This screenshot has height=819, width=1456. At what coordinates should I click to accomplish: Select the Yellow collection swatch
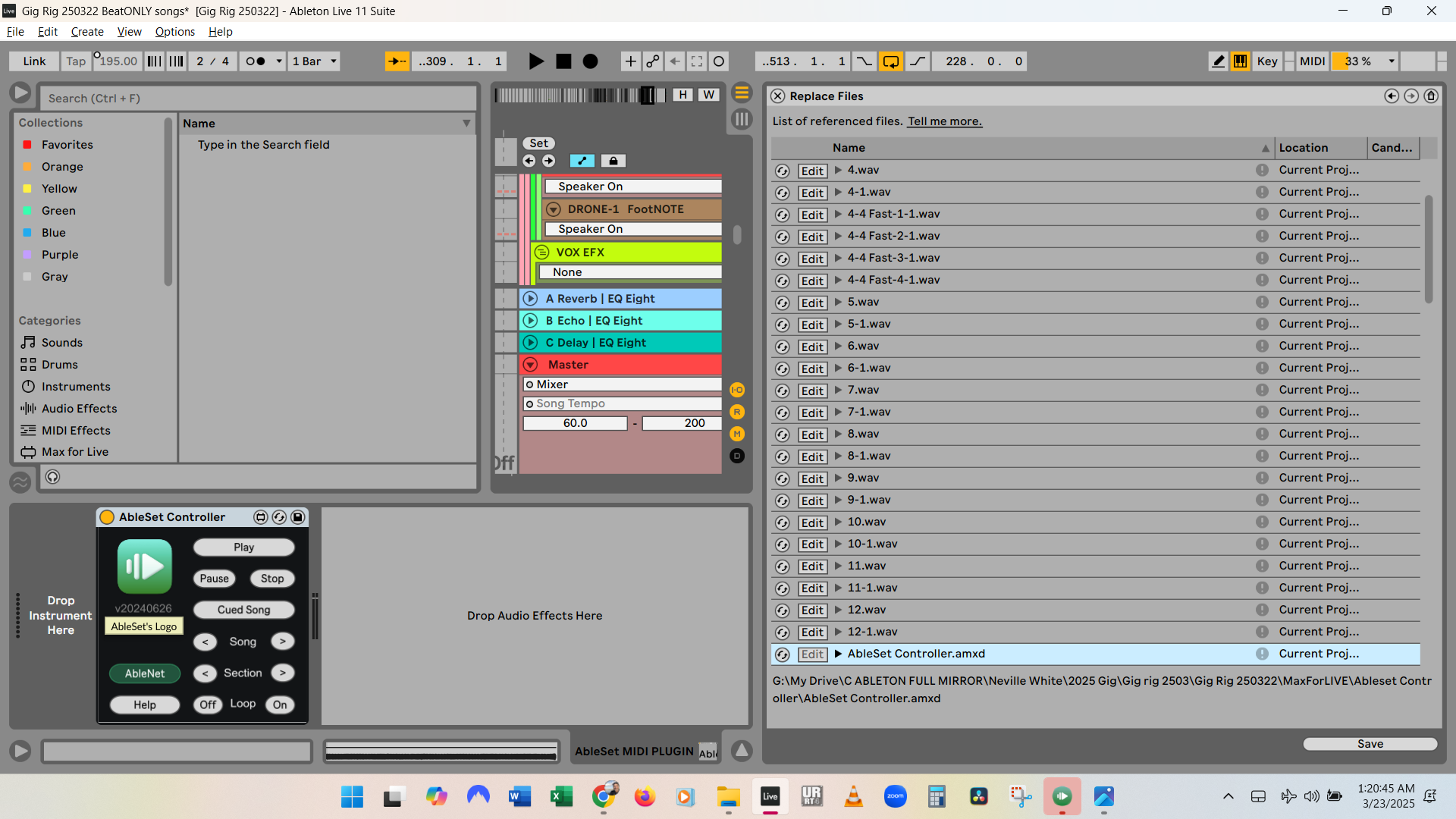pyautogui.click(x=27, y=189)
